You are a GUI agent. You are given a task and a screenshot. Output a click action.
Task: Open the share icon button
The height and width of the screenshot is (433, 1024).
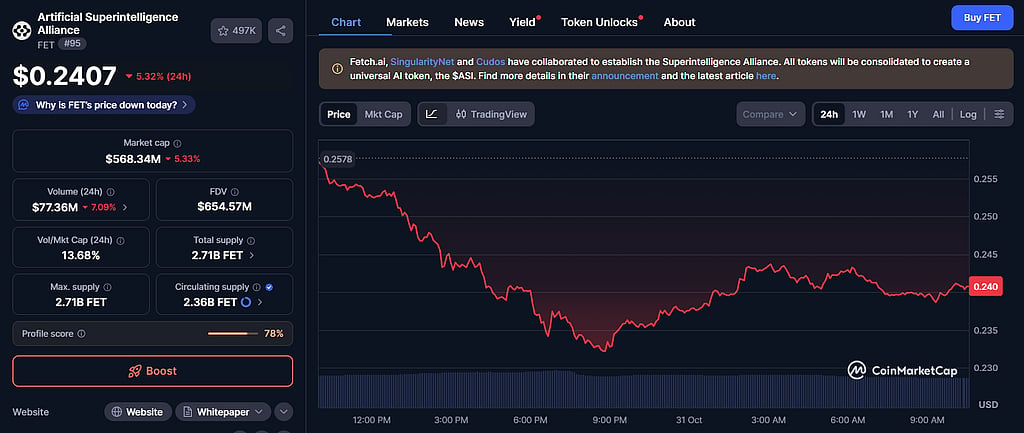(x=280, y=31)
